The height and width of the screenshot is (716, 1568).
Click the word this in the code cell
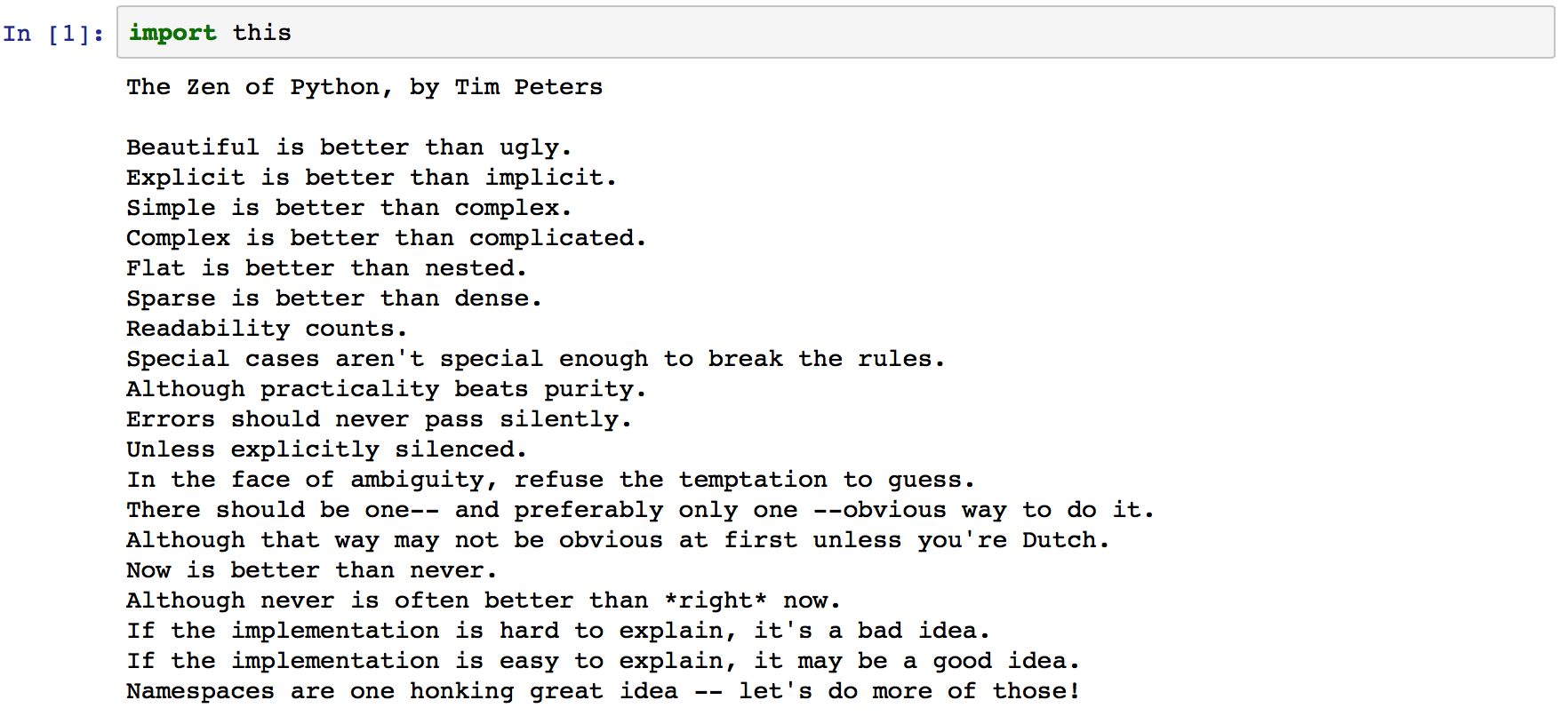click(x=262, y=33)
